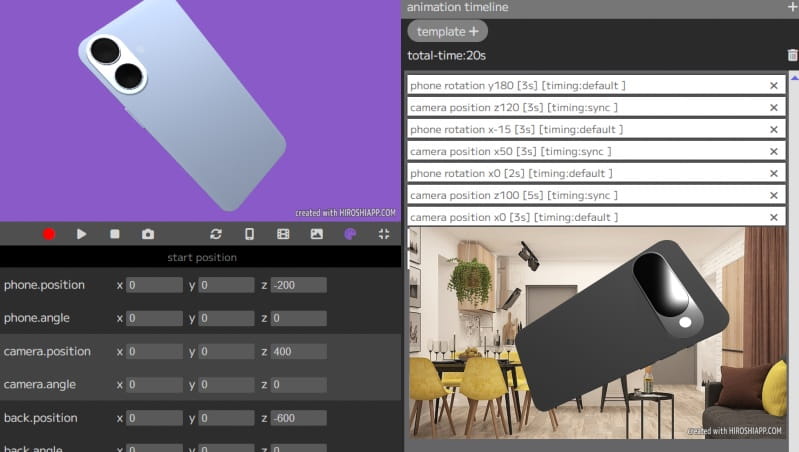The image size is (799, 452).
Task: Click the refresh/reset arrows icon
Action: (216, 234)
